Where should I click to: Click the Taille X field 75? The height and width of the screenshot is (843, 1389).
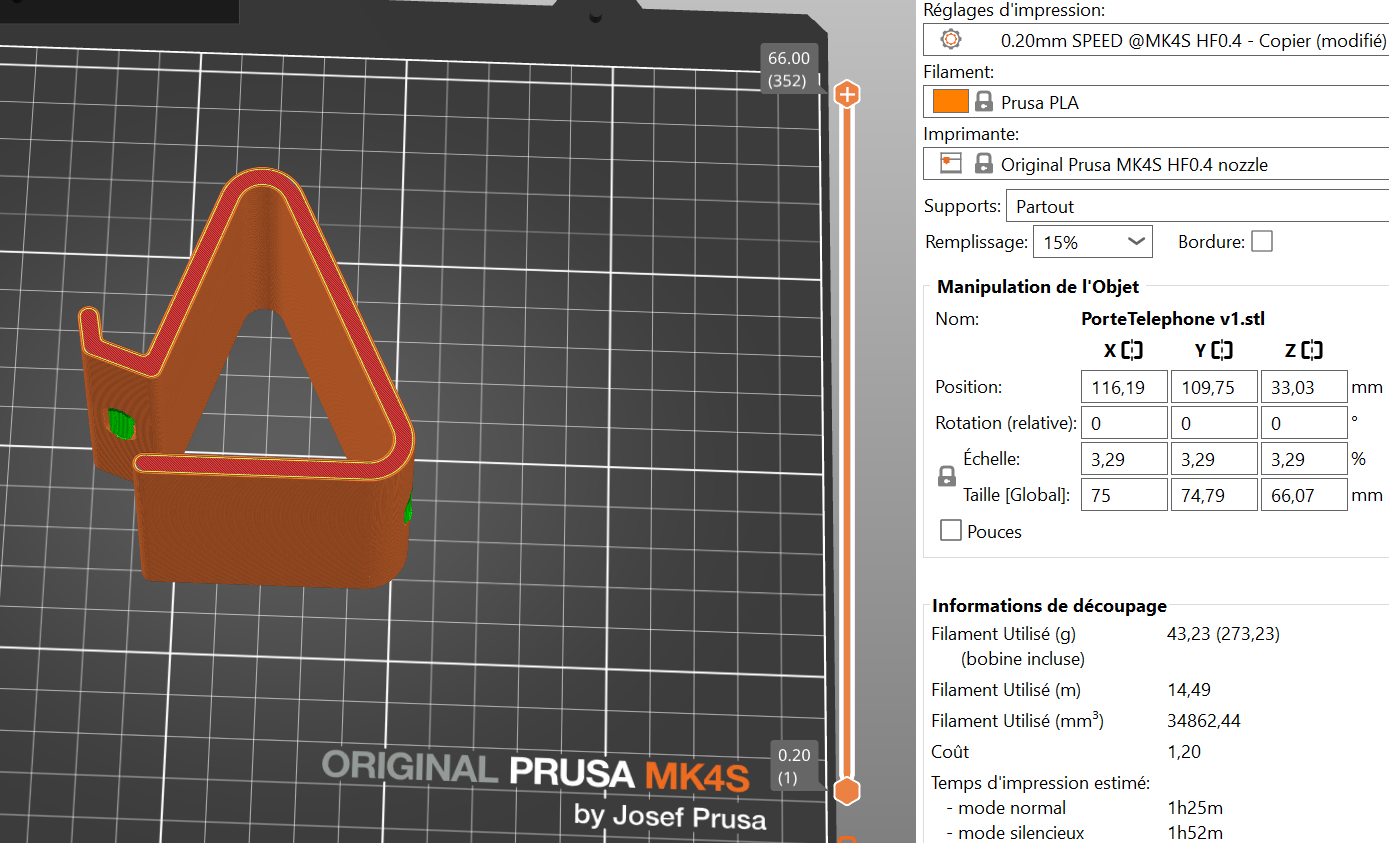(x=1124, y=495)
